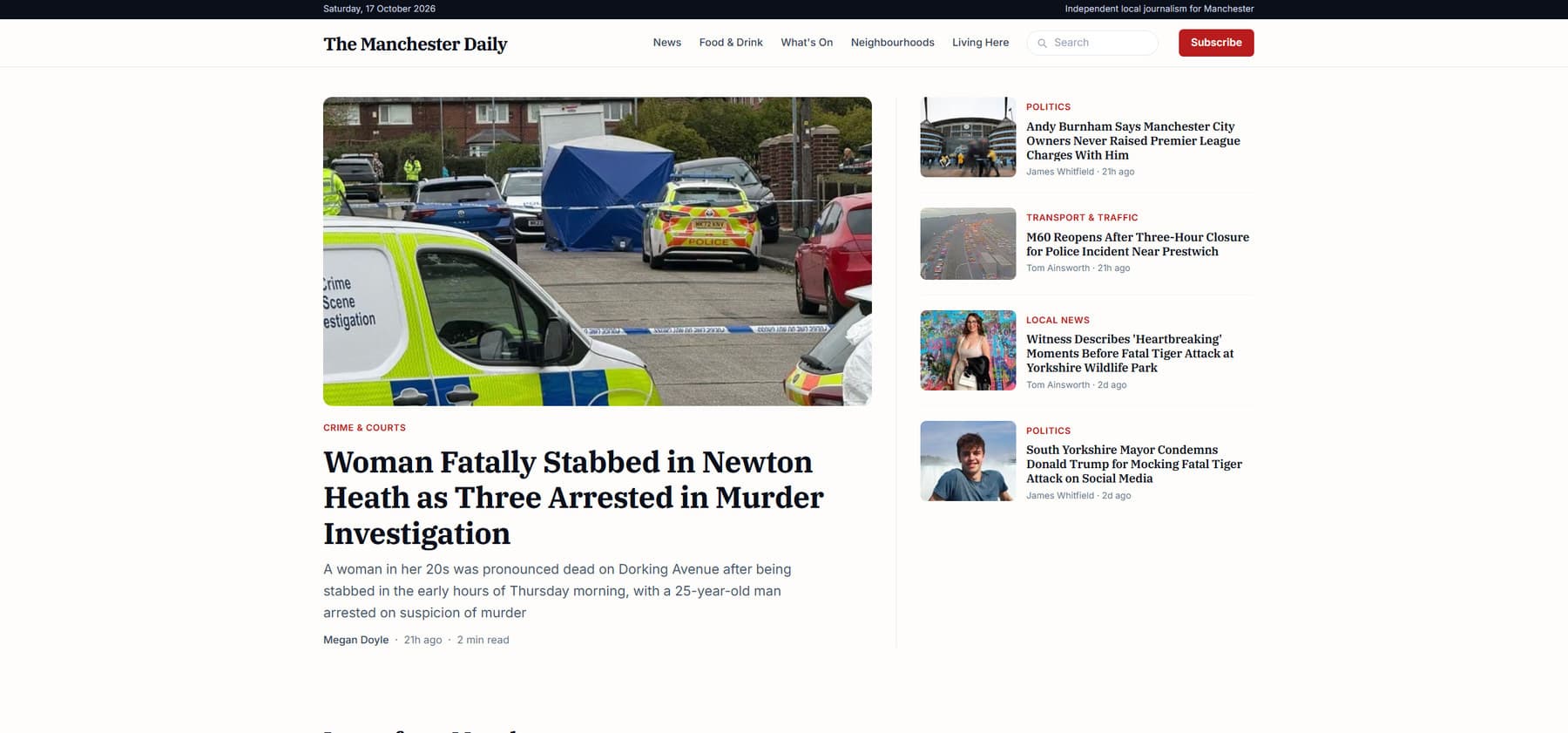Open The Manchester Daily homepage logo
The image size is (1568, 733).
pyautogui.click(x=415, y=44)
